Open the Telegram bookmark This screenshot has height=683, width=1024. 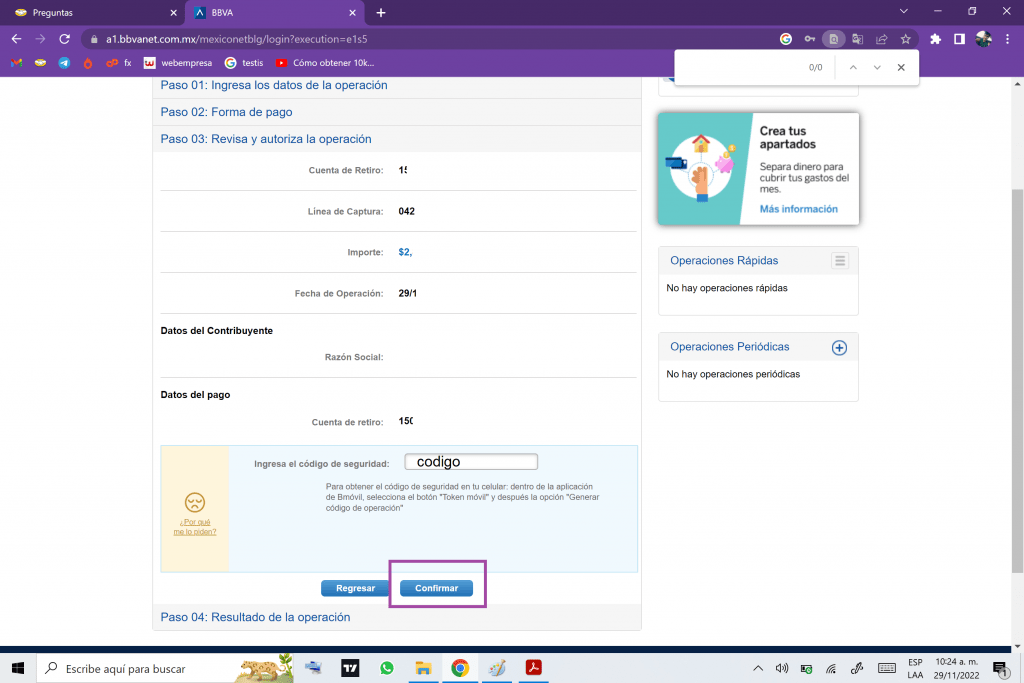(64, 63)
